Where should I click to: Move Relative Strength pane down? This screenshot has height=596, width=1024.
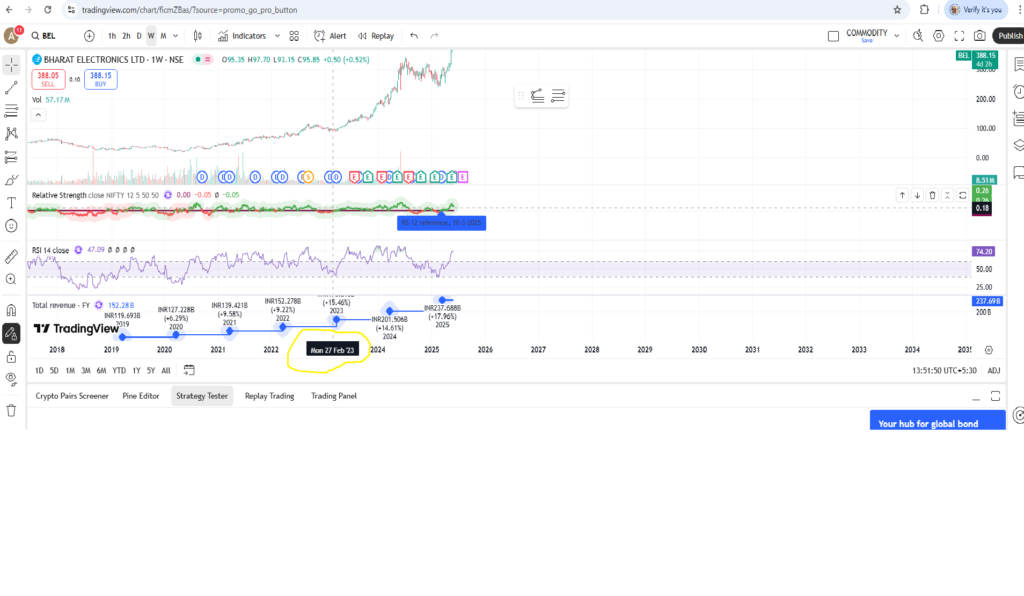[x=917, y=195]
